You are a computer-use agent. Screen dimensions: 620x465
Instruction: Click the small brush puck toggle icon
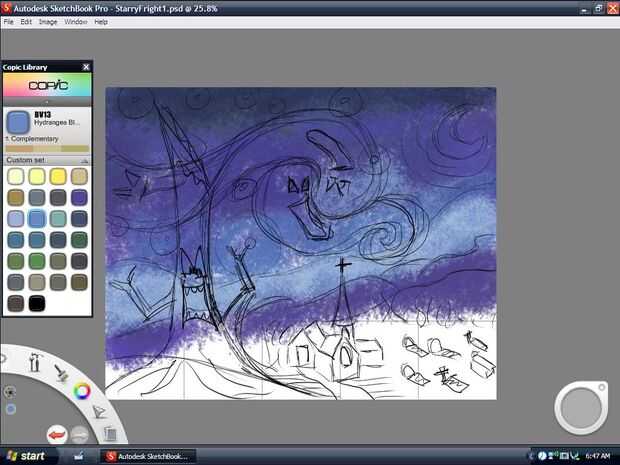coord(9,392)
